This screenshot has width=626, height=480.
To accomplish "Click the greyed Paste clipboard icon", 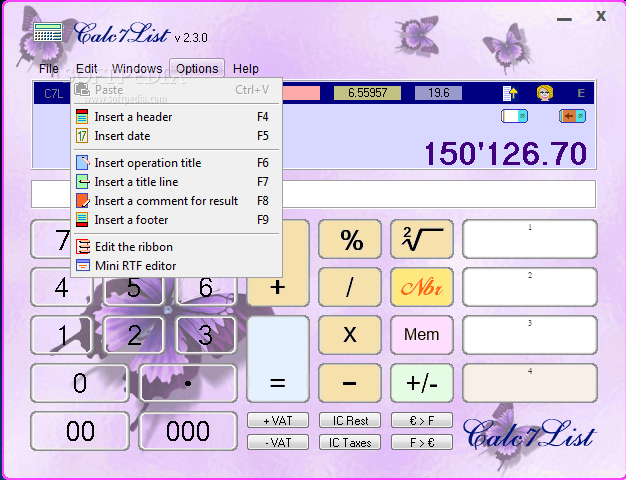I will (82, 89).
